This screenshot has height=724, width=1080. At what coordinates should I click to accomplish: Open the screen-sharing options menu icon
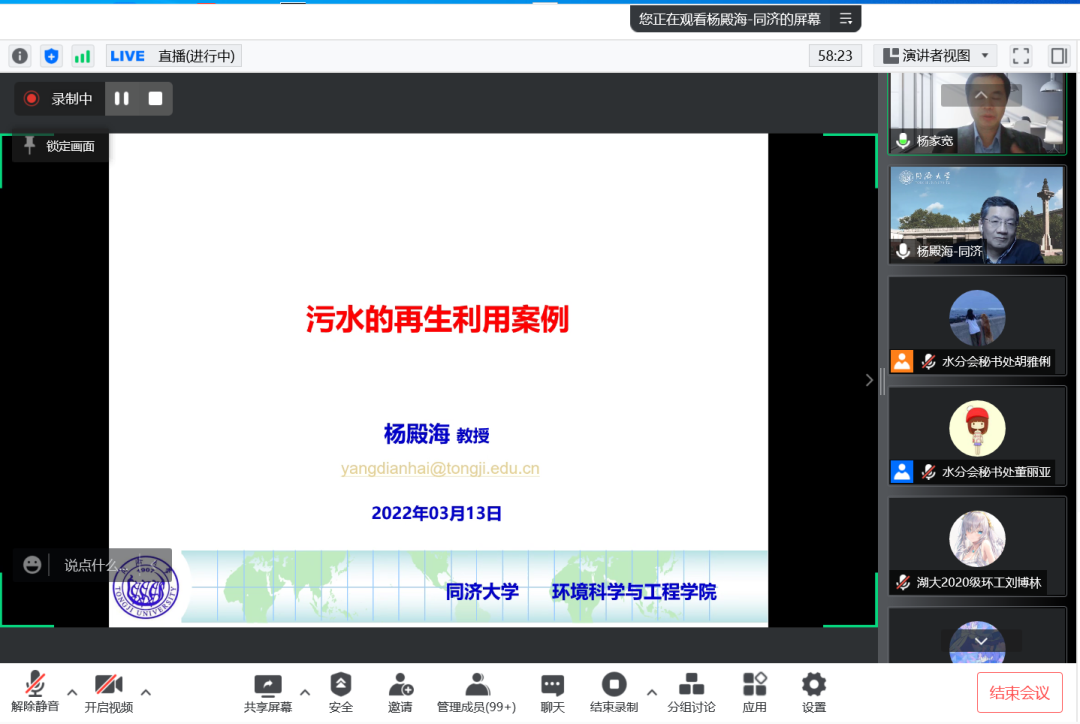tap(846, 19)
